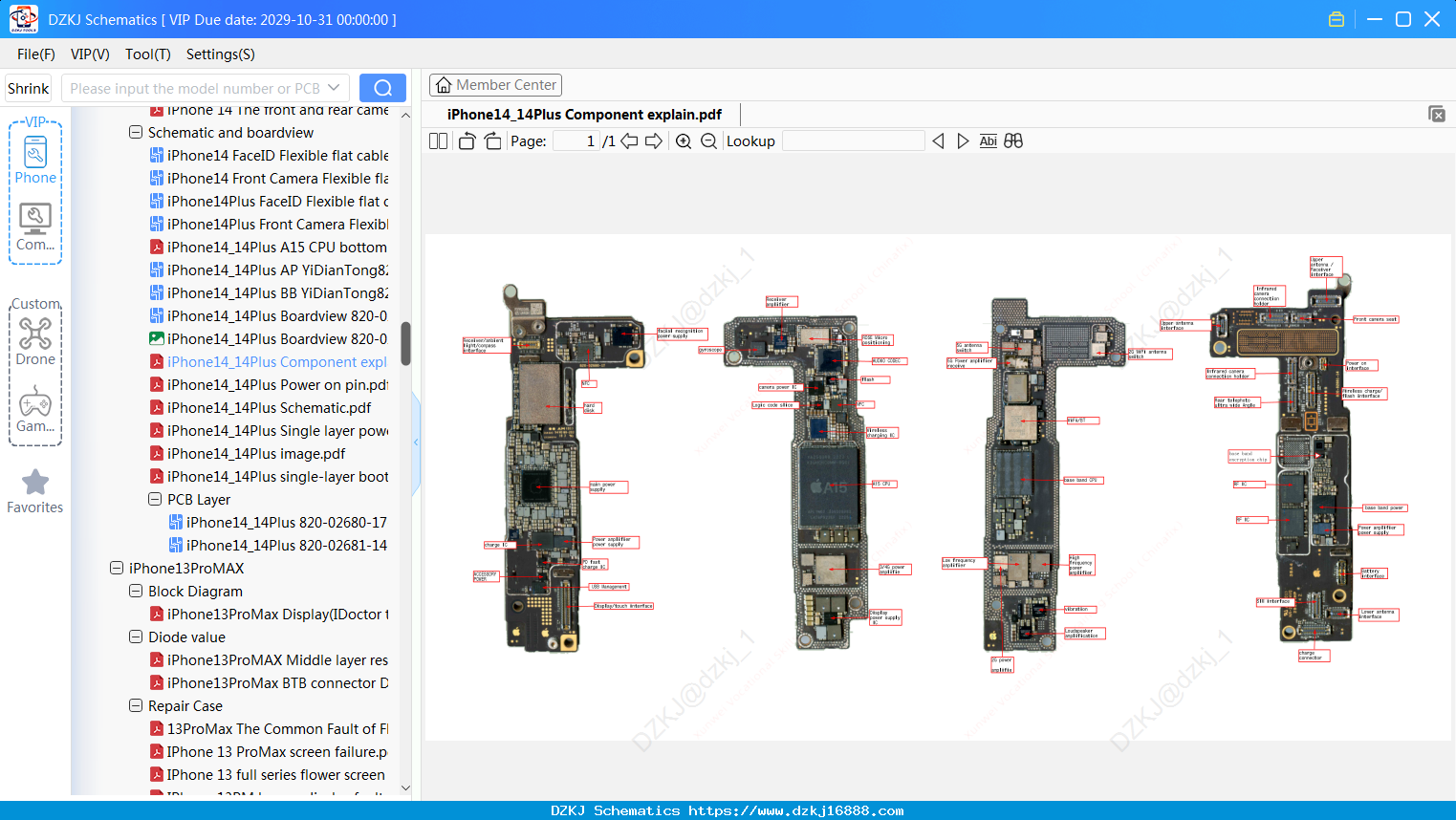Click the panel restore icon at top right of viewer

coord(1437,114)
